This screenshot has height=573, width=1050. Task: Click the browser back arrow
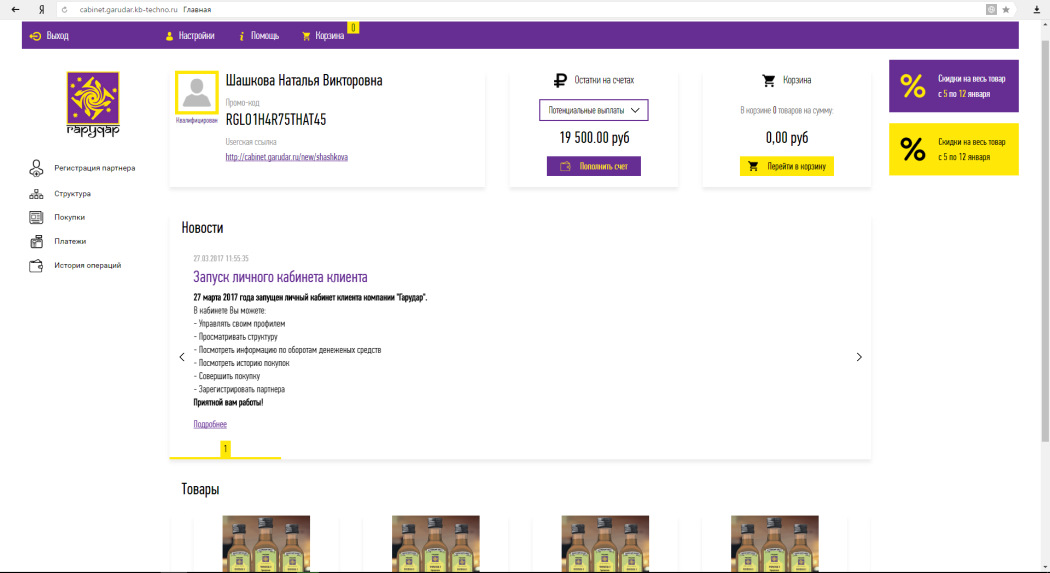[15, 9]
